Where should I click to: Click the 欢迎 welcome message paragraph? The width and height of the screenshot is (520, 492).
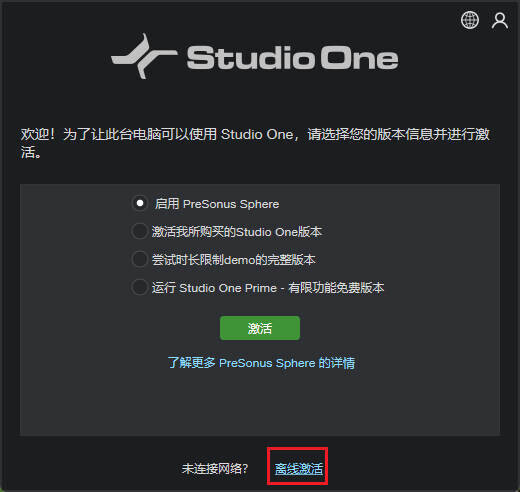point(255,143)
